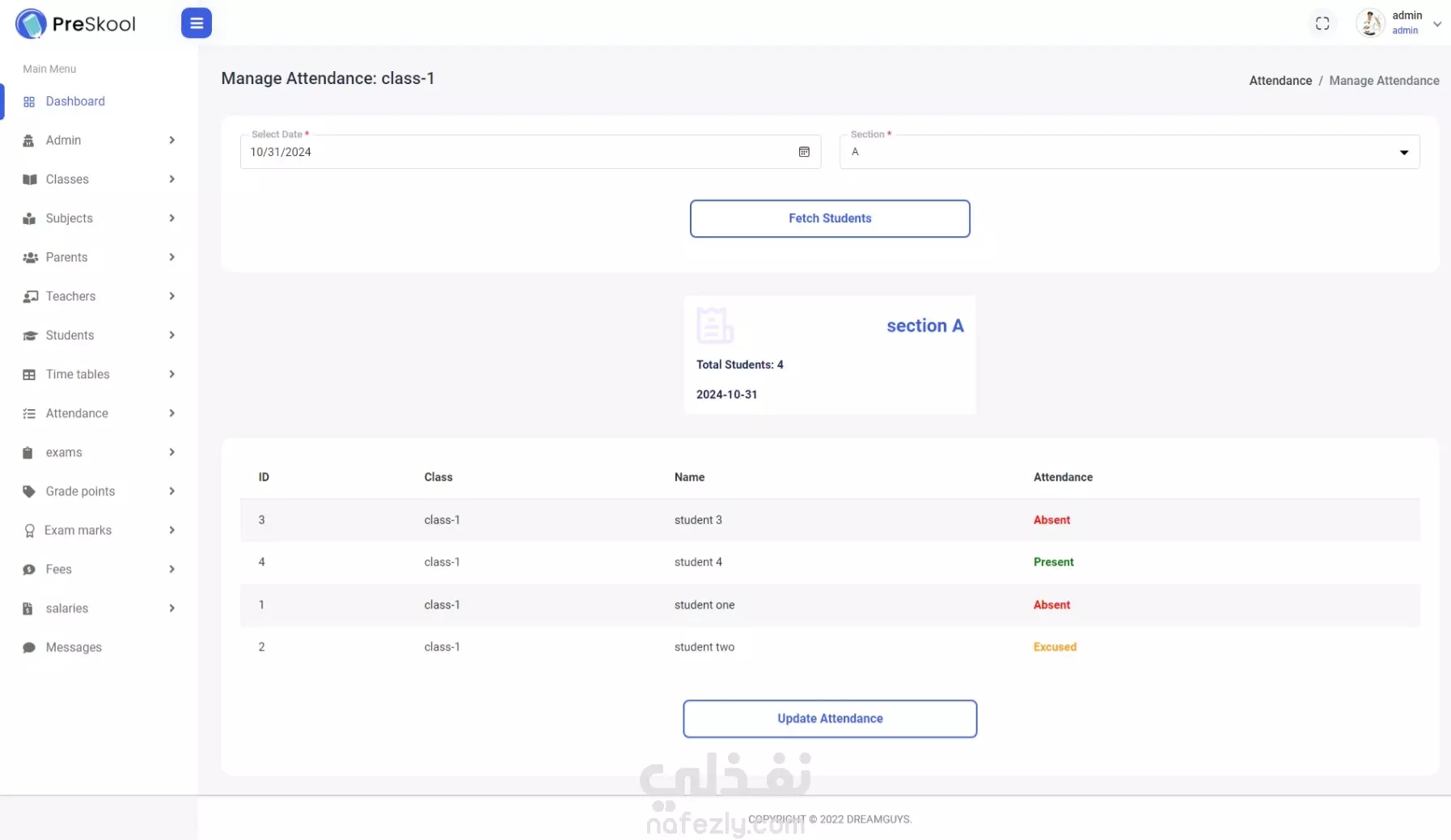Expand the Teachers submenu chevron
The image size is (1451, 840).
[171, 296]
